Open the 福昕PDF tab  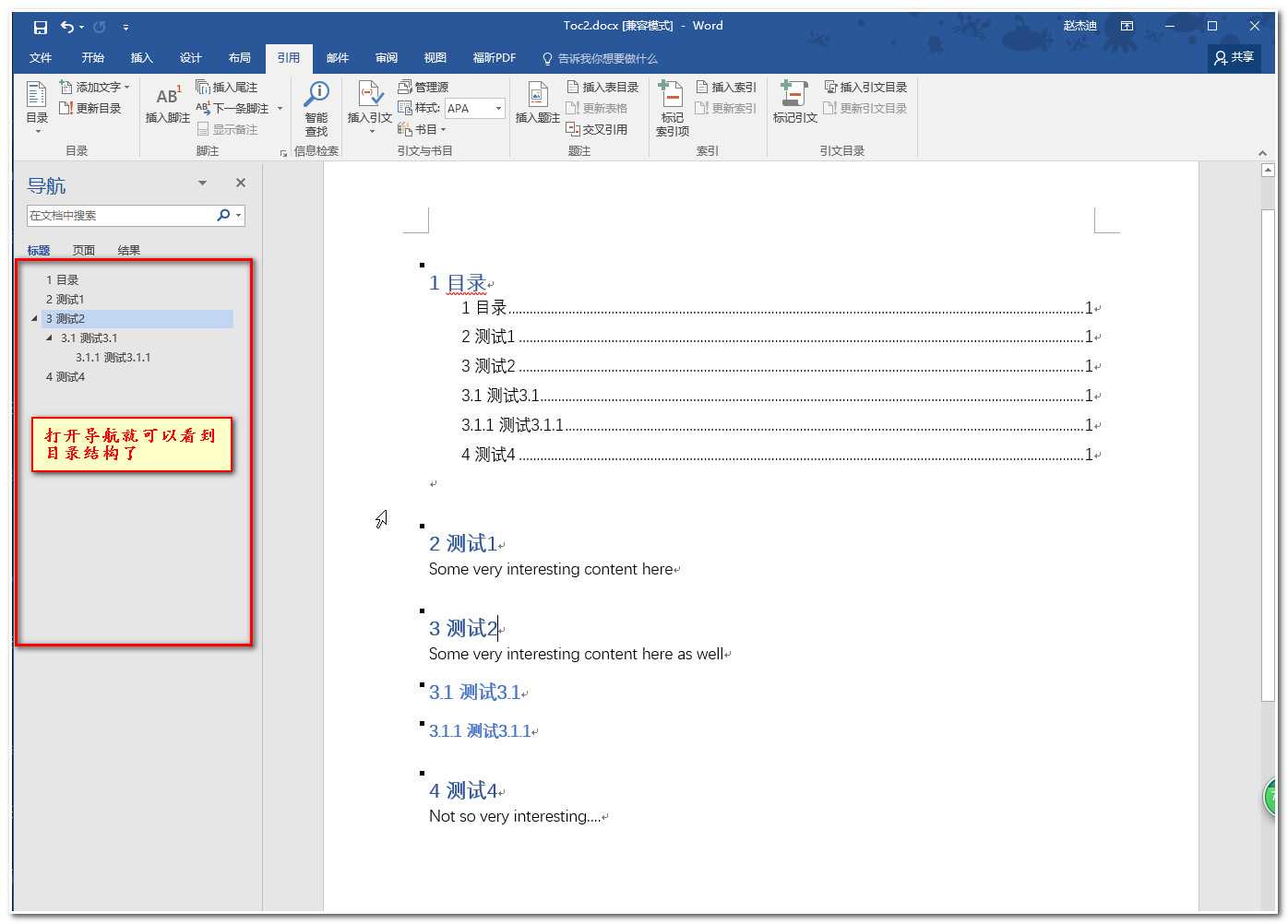point(495,58)
